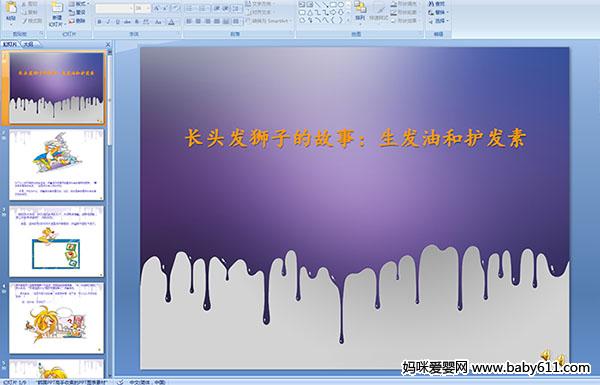The width and height of the screenshot is (600, 385).
Task: Open the Change Case Aa dropdown
Action: click(158, 22)
